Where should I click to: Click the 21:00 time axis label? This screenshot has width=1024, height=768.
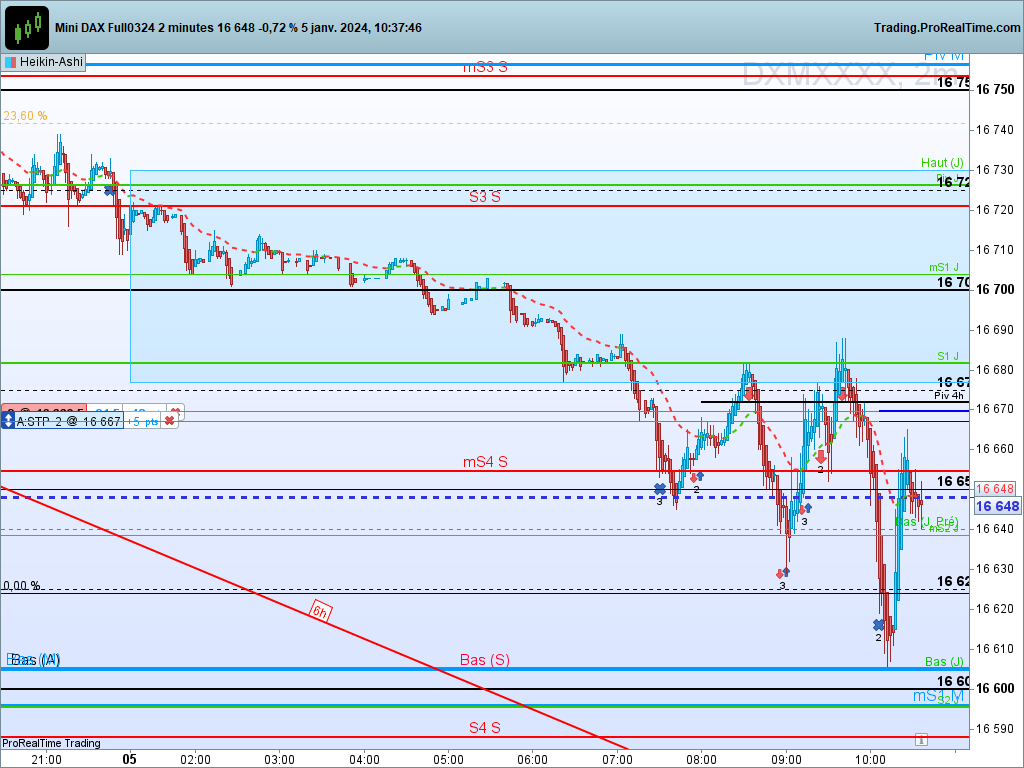[x=46, y=760]
